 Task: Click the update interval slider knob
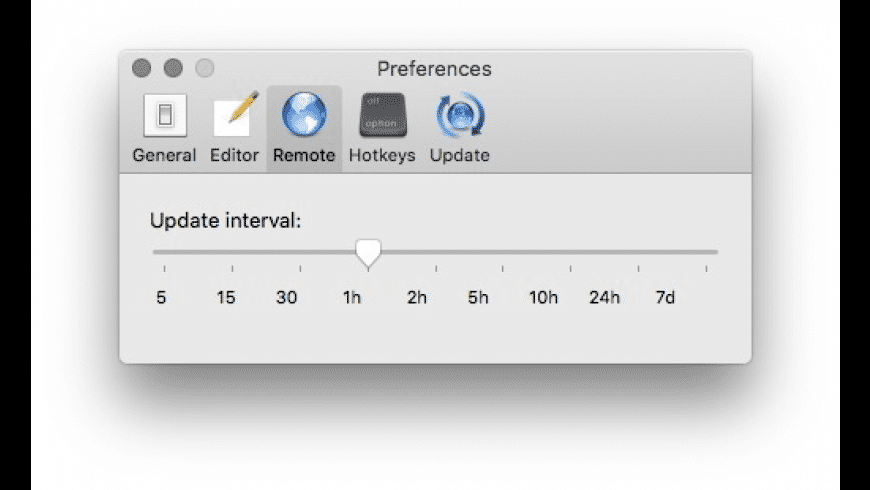tap(368, 253)
